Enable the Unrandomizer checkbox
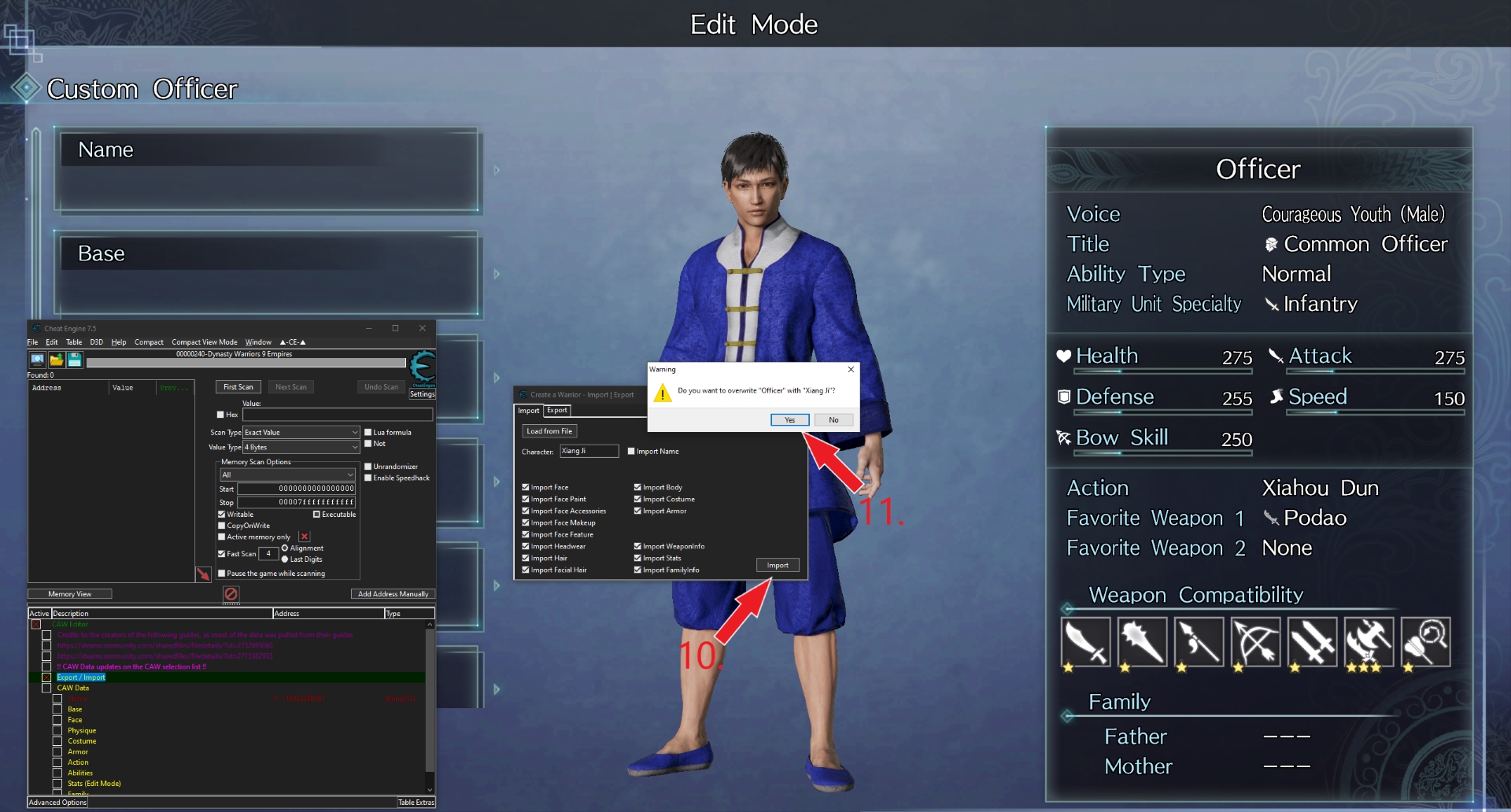 pos(368,467)
